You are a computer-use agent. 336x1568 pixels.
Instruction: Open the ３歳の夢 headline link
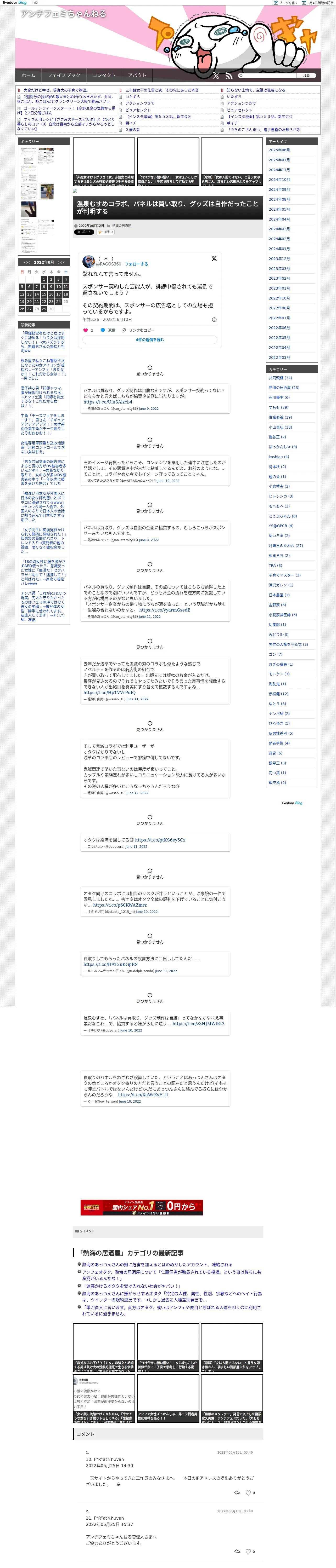(133, 130)
